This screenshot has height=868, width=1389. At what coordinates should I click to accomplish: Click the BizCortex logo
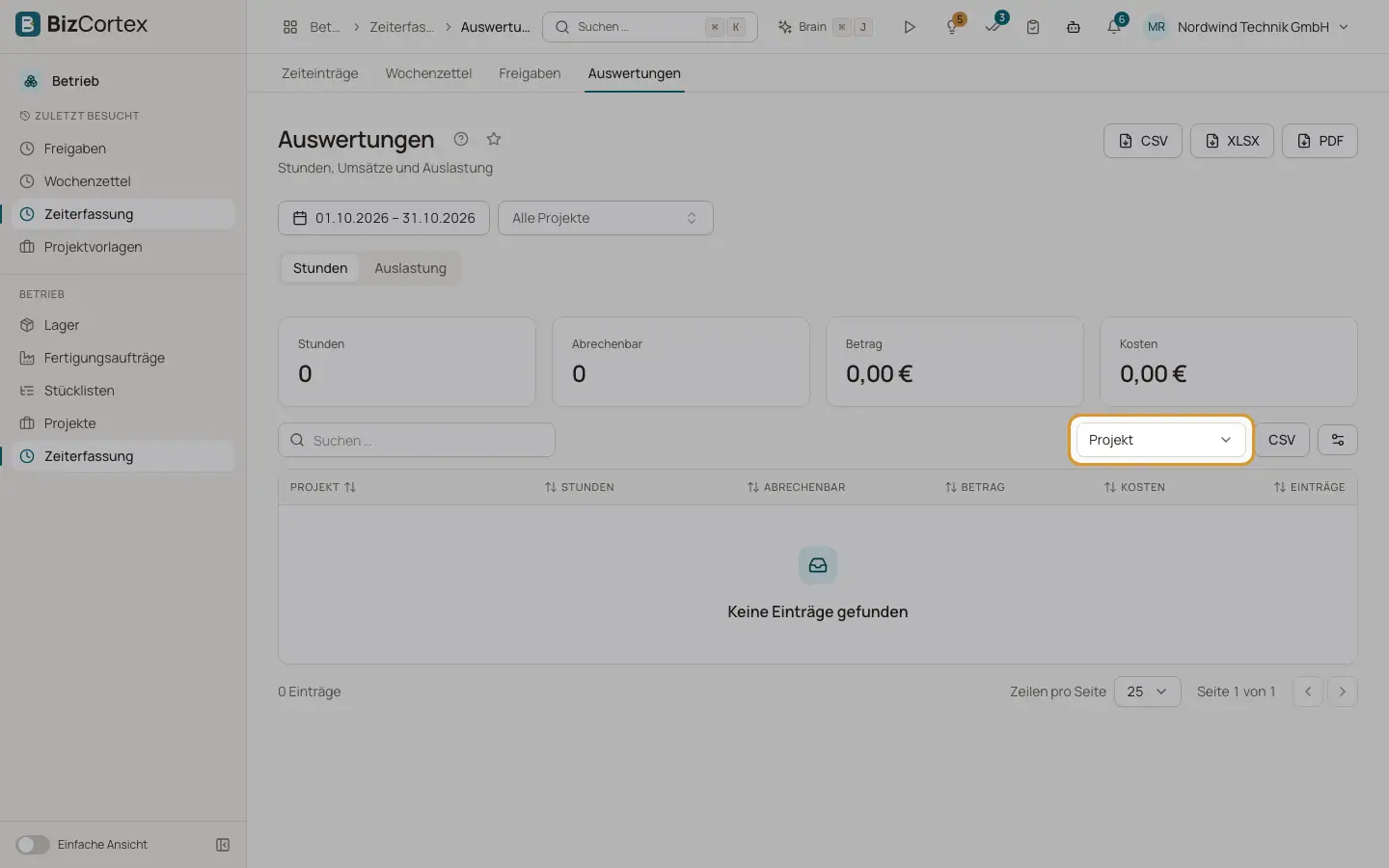click(x=82, y=24)
